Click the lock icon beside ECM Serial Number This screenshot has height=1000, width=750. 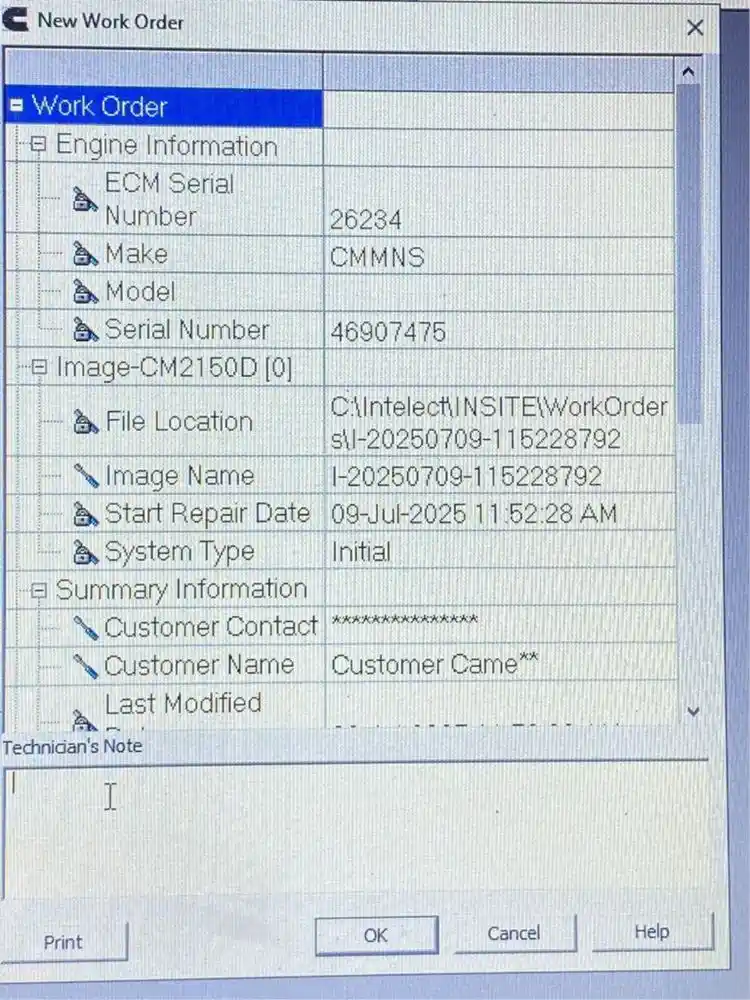[x=85, y=200]
